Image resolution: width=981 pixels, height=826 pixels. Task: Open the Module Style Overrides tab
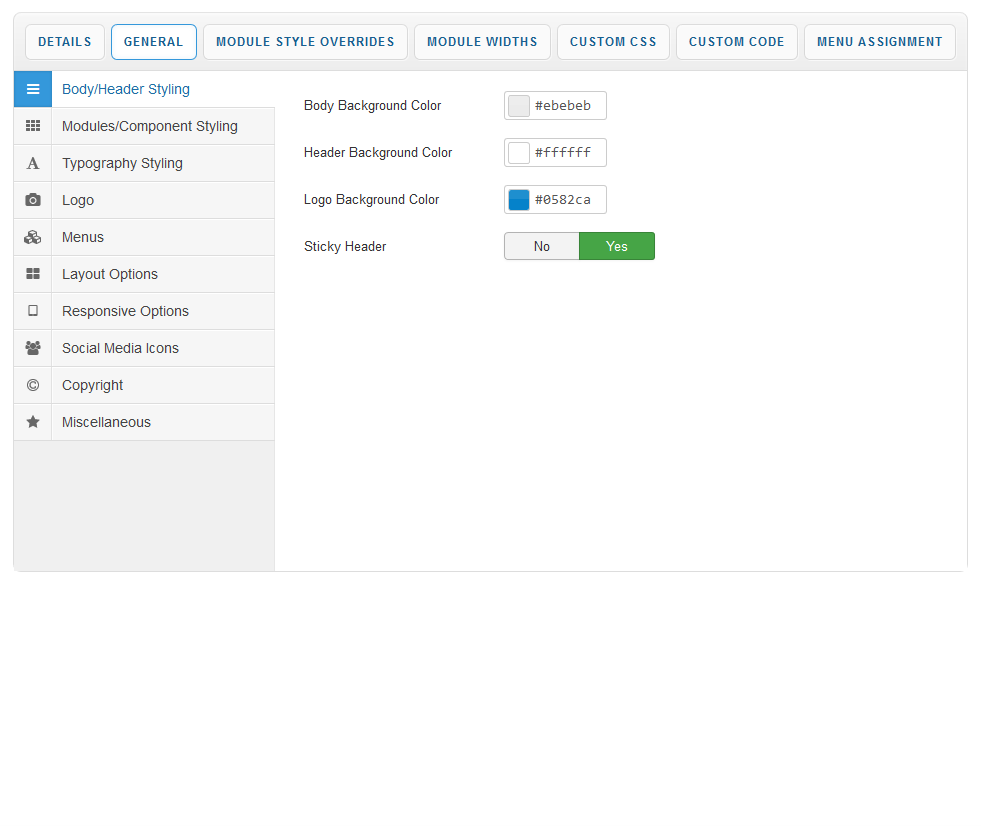click(x=305, y=42)
